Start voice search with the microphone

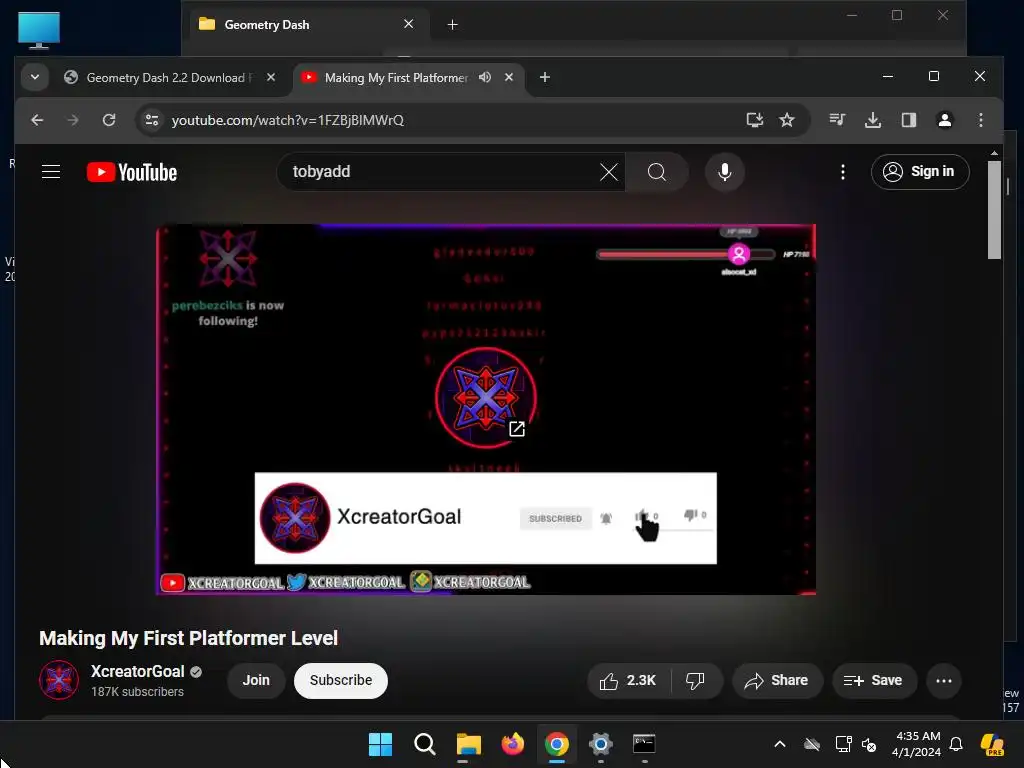point(725,172)
